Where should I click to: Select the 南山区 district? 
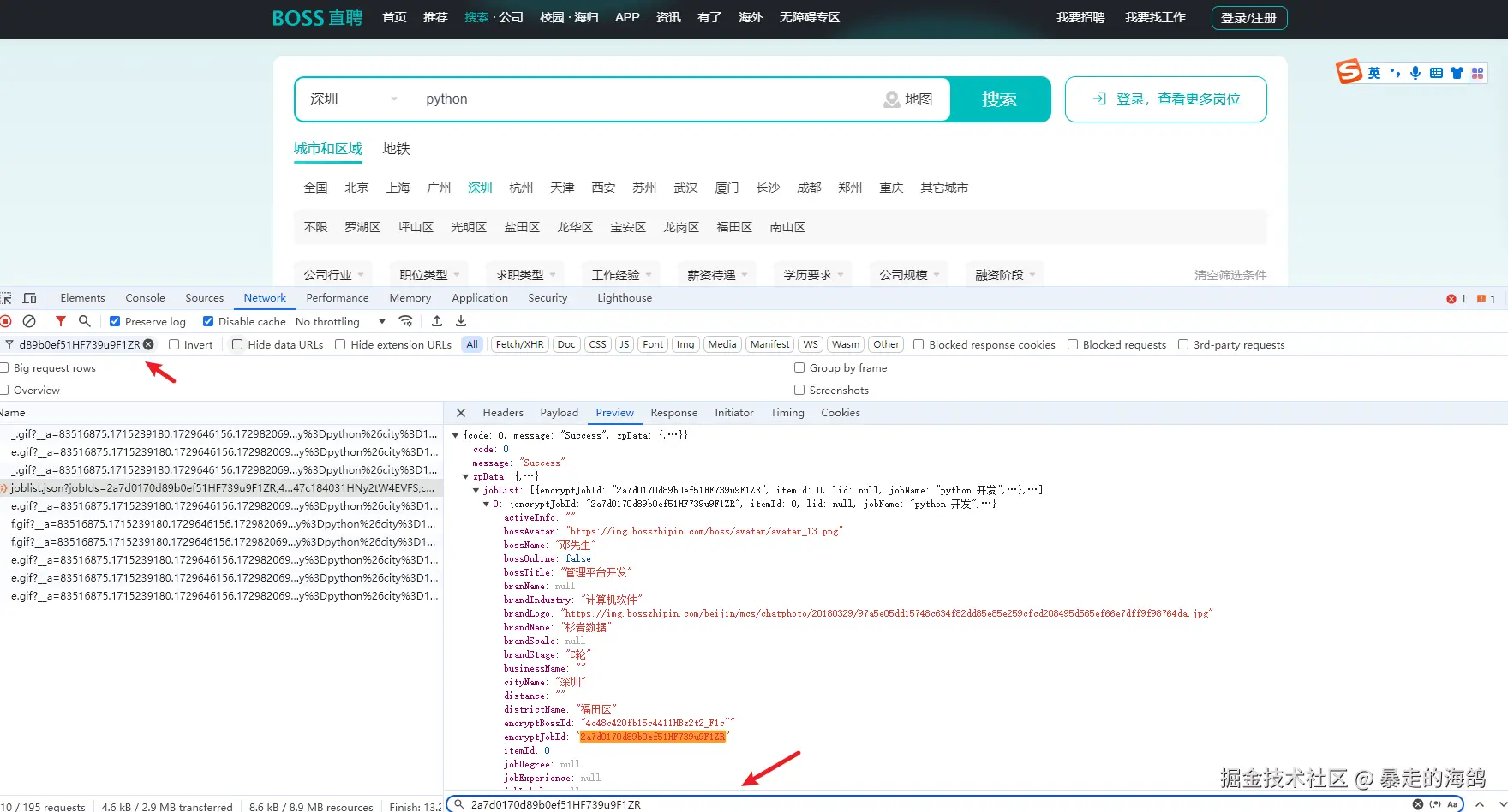[787, 227]
